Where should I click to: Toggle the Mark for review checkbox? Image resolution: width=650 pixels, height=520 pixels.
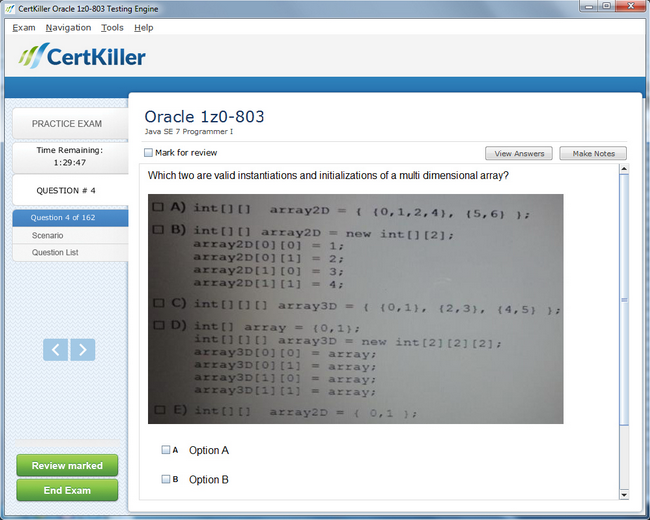point(149,153)
